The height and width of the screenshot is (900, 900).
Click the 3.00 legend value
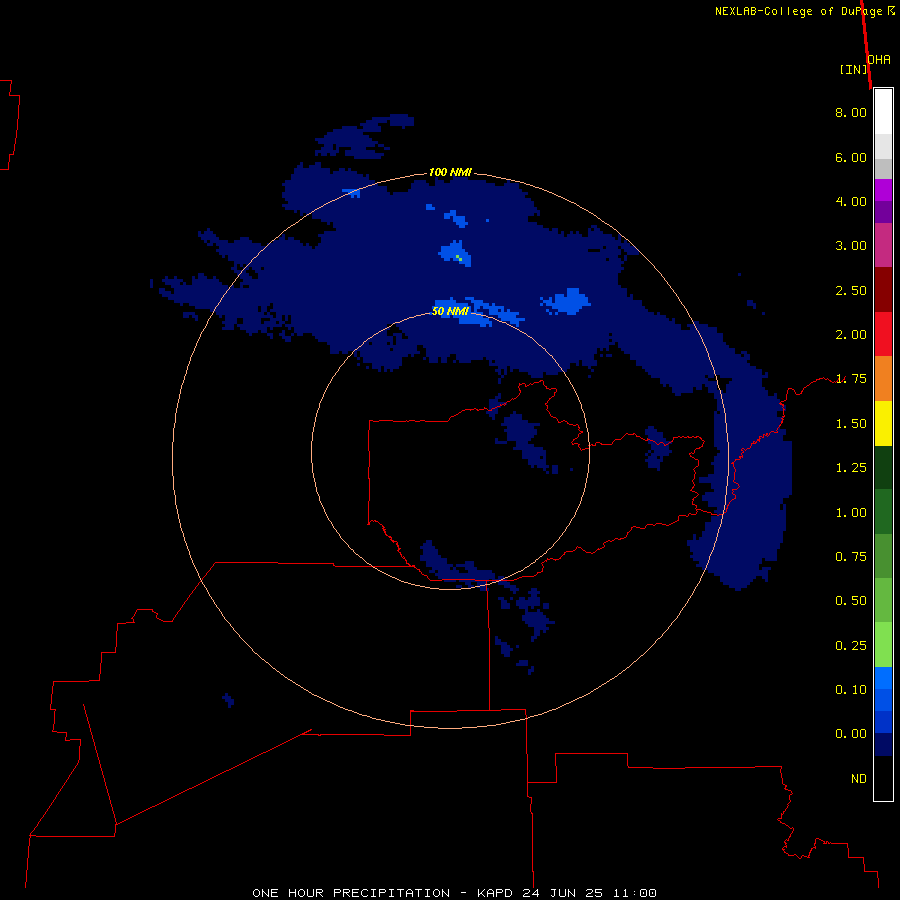point(851,246)
